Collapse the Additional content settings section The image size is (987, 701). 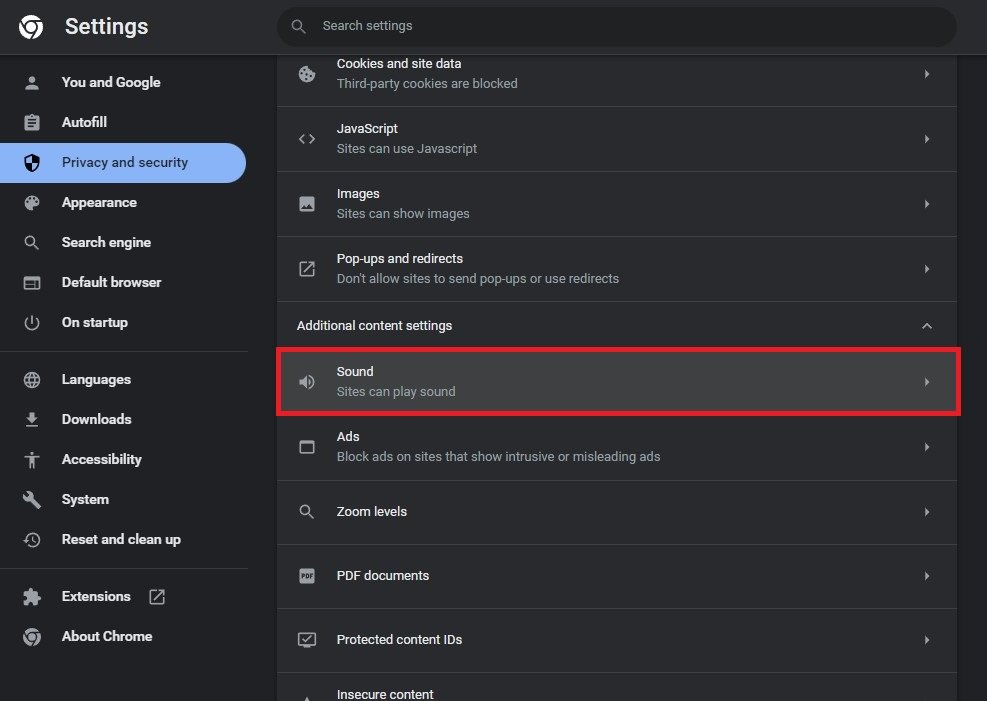tap(927, 326)
